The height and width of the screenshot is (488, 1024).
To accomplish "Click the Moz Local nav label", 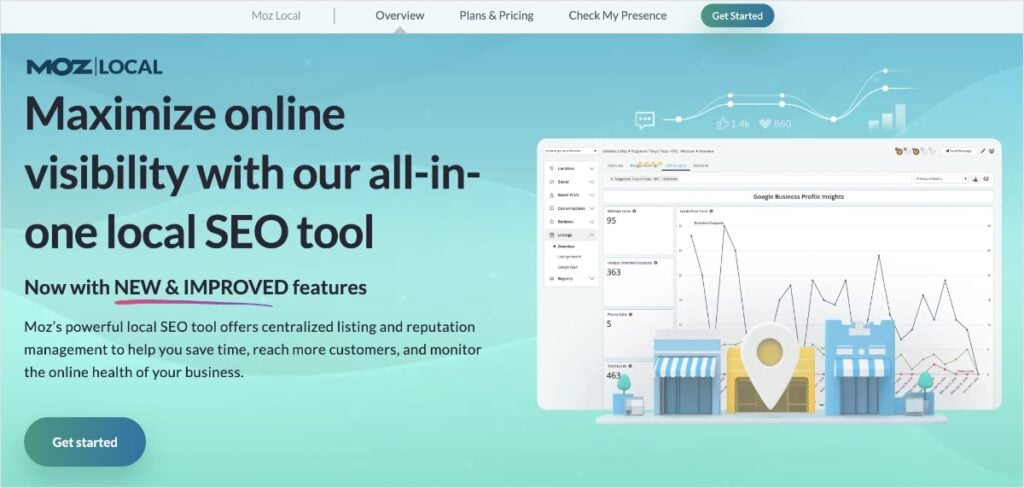I will click(x=276, y=16).
